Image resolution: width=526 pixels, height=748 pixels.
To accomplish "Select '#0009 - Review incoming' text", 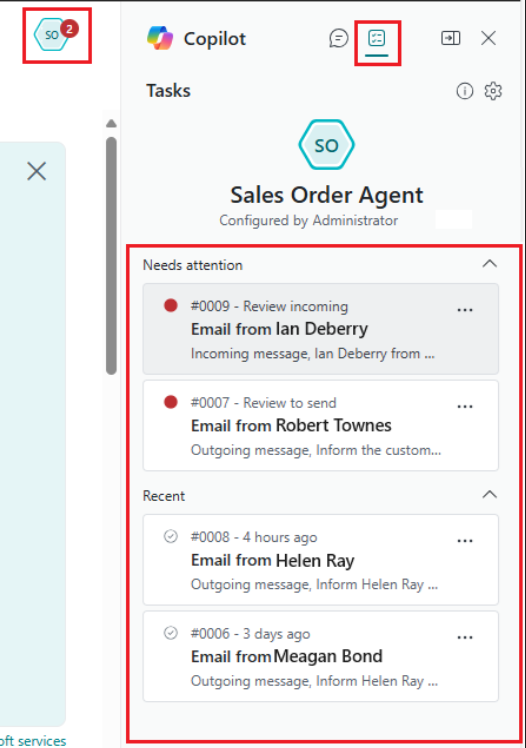I will tap(269, 306).
